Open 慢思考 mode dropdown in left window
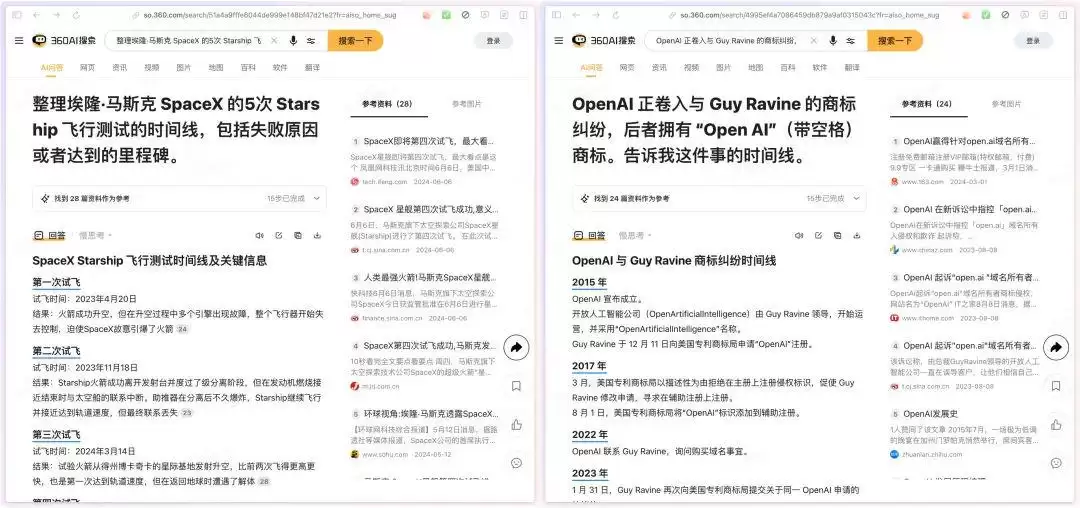Image resolution: width=1080 pixels, height=508 pixels. tap(95, 235)
